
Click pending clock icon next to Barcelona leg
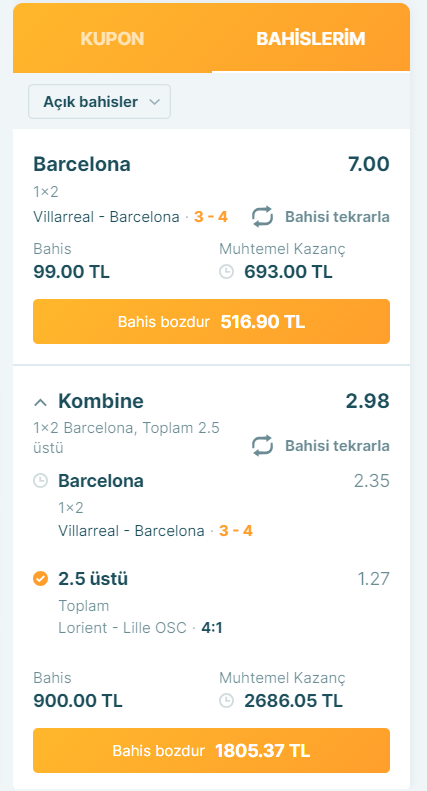point(40,481)
